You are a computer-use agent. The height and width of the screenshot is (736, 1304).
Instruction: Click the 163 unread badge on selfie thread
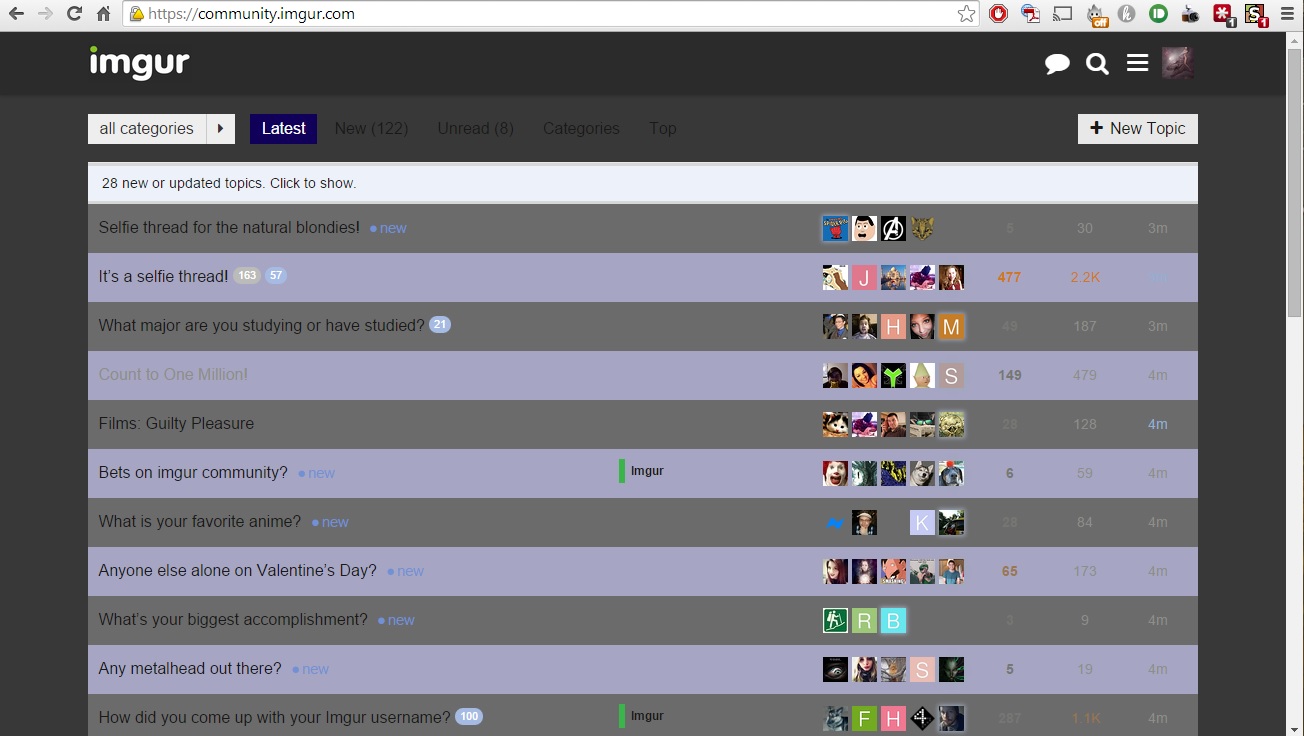point(247,275)
